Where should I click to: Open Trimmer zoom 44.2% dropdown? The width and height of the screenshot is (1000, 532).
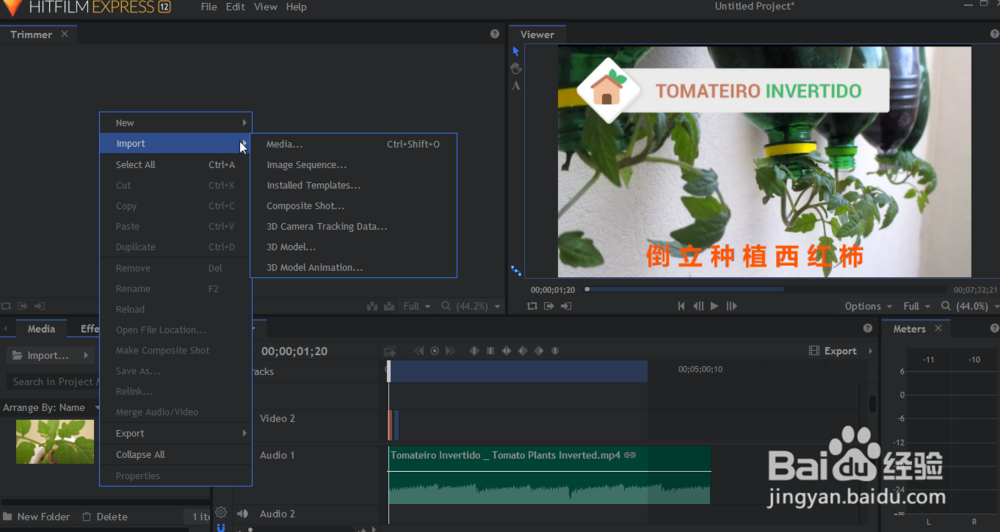pos(471,306)
